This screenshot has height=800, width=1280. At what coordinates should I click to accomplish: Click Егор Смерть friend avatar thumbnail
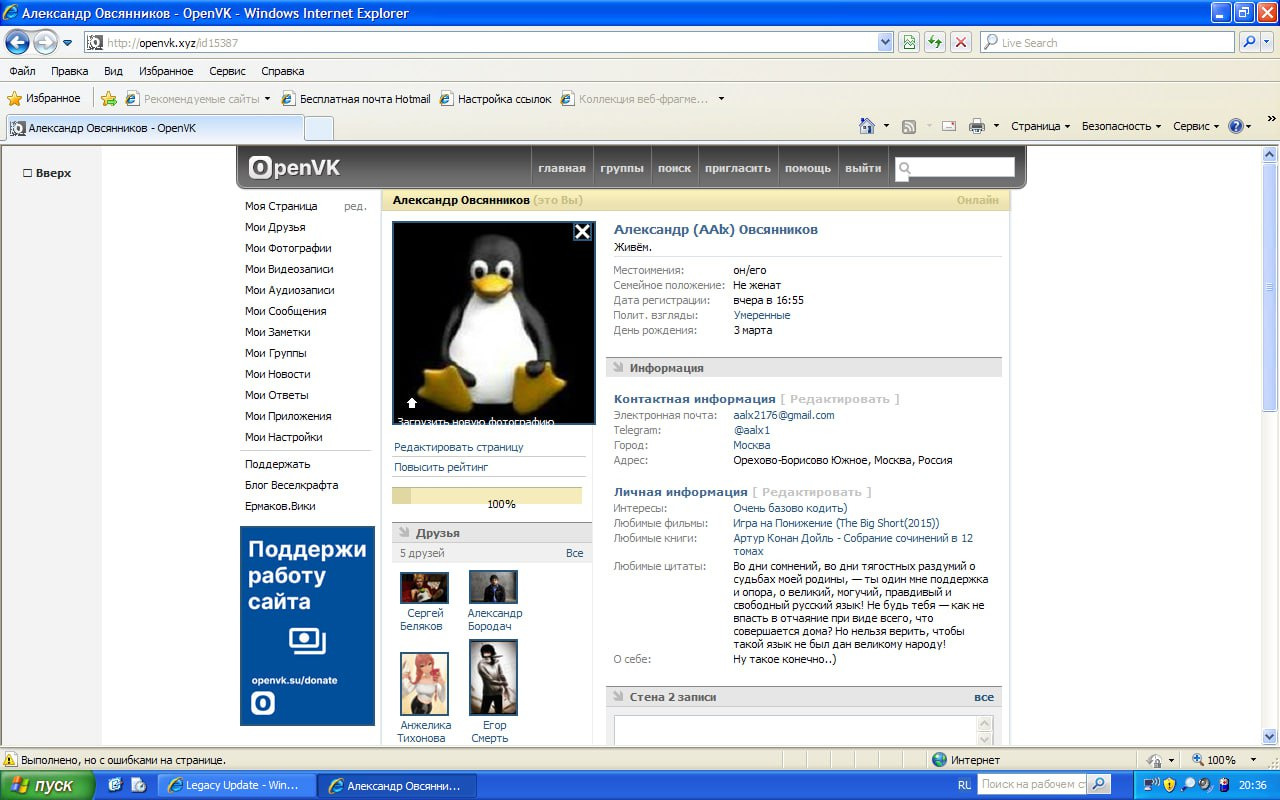493,677
